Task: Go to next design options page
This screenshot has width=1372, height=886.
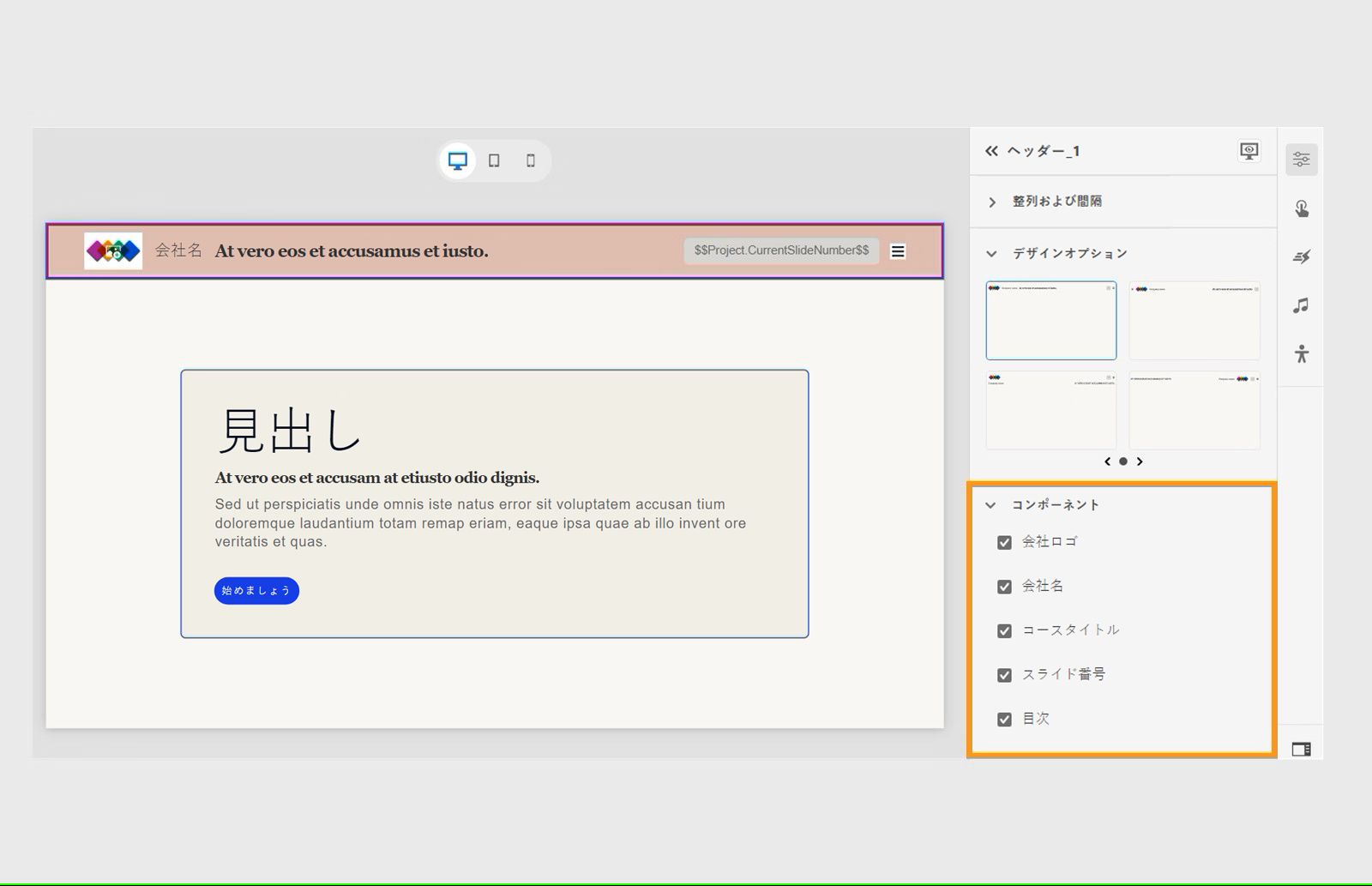Action: pos(1140,461)
